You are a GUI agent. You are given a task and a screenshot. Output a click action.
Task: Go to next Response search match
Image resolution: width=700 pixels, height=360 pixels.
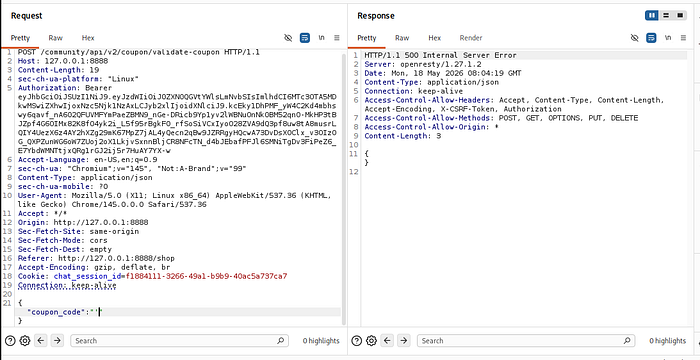coord(404,341)
